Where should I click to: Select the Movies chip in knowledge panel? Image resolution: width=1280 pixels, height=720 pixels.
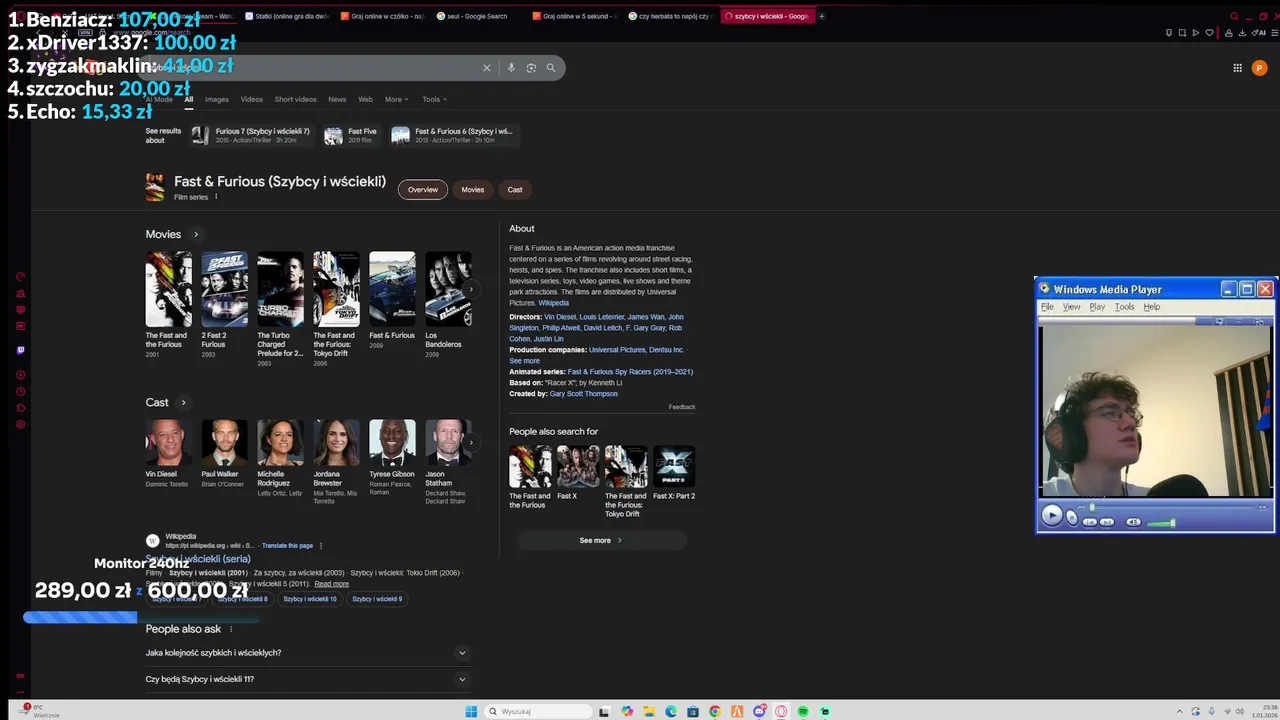point(473,189)
